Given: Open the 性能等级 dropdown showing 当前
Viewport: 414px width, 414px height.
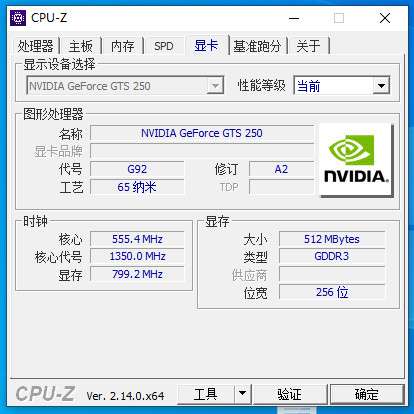Looking at the screenshot, I should (x=342, y=86).
